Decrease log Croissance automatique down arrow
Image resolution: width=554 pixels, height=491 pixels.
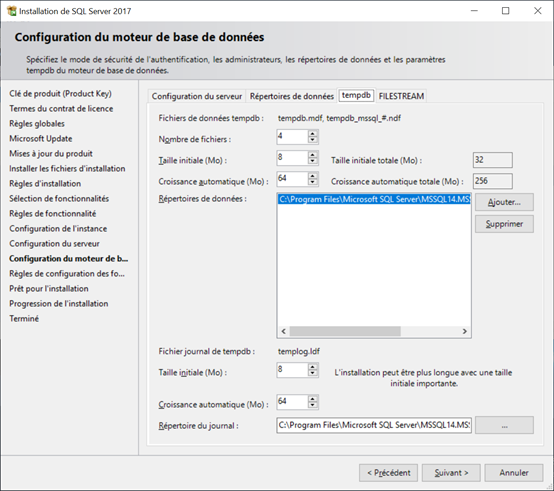(x=312, y=406)
